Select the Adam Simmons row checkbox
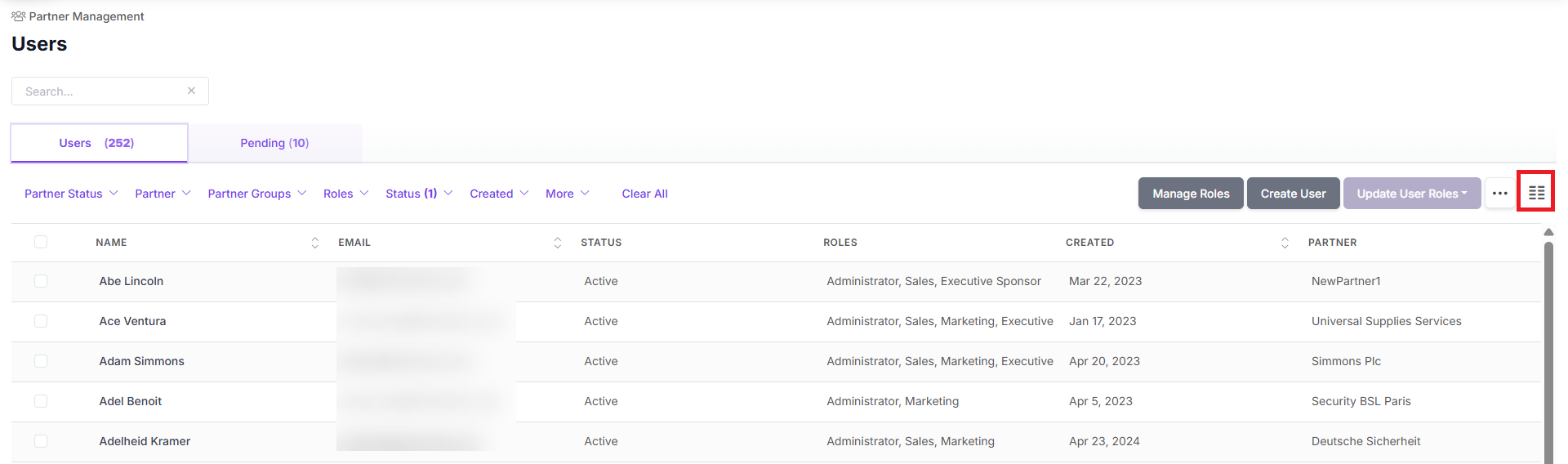The width and height of the screenshot is (1568, 464). (x=41, y=361)
